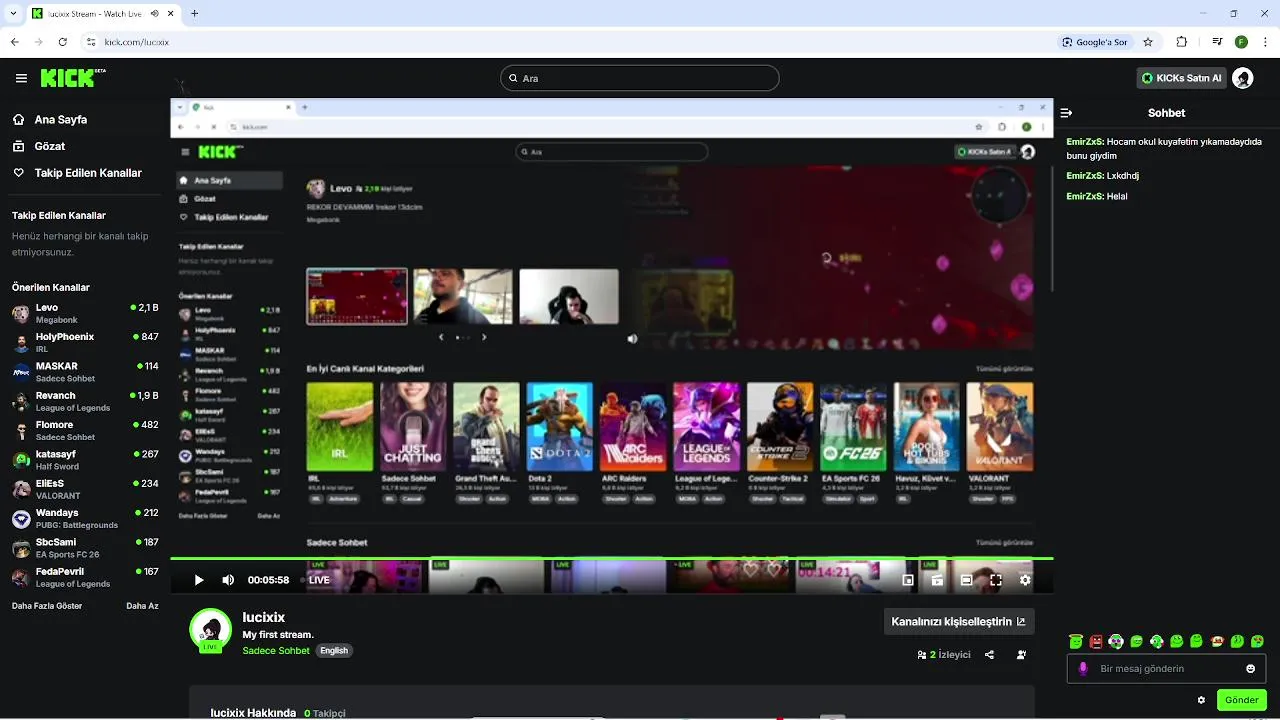Mute the stream volume

point(228,580)
